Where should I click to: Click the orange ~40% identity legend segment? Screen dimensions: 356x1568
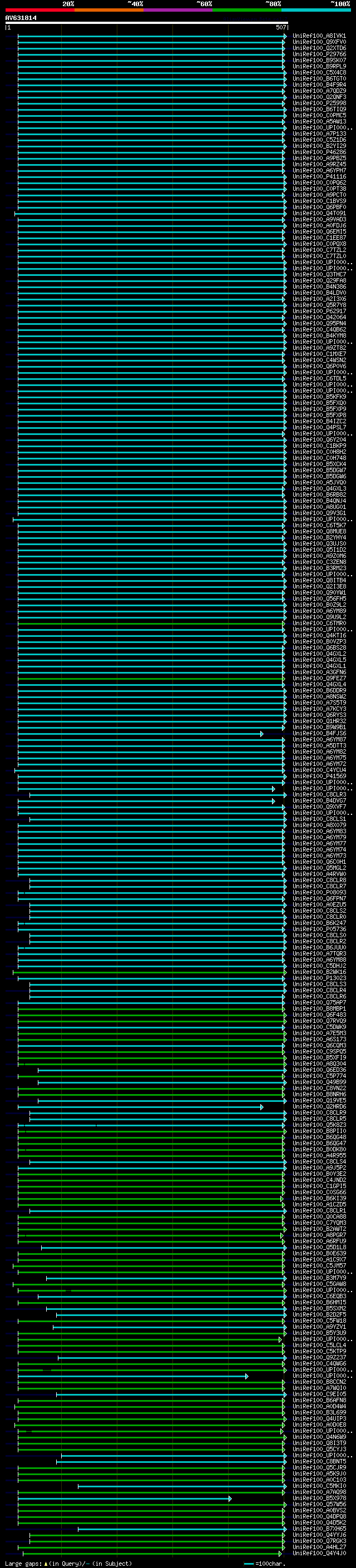pos(109,10)
